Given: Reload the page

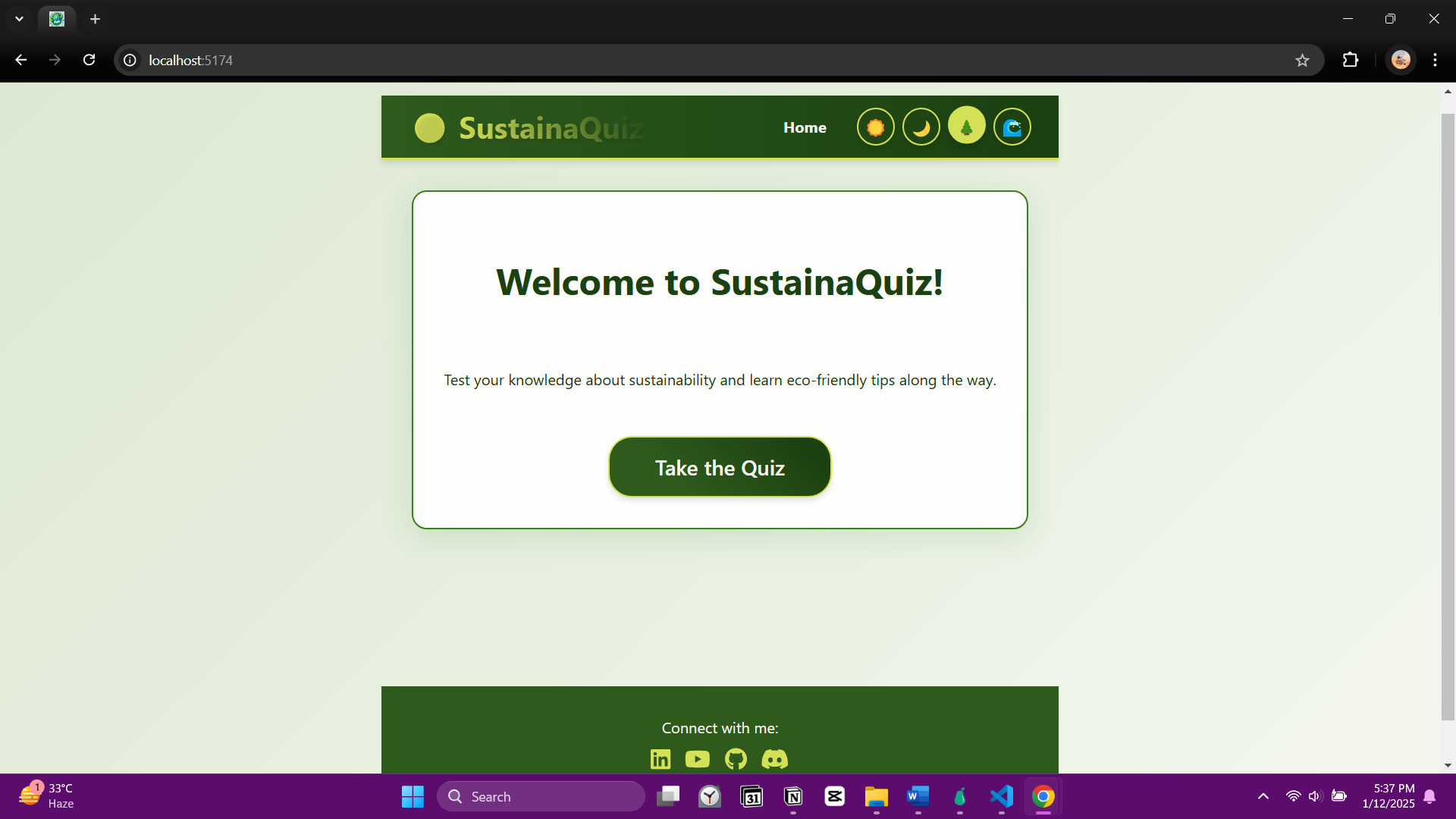Looking at the screenshot, I should pos(89,61).
